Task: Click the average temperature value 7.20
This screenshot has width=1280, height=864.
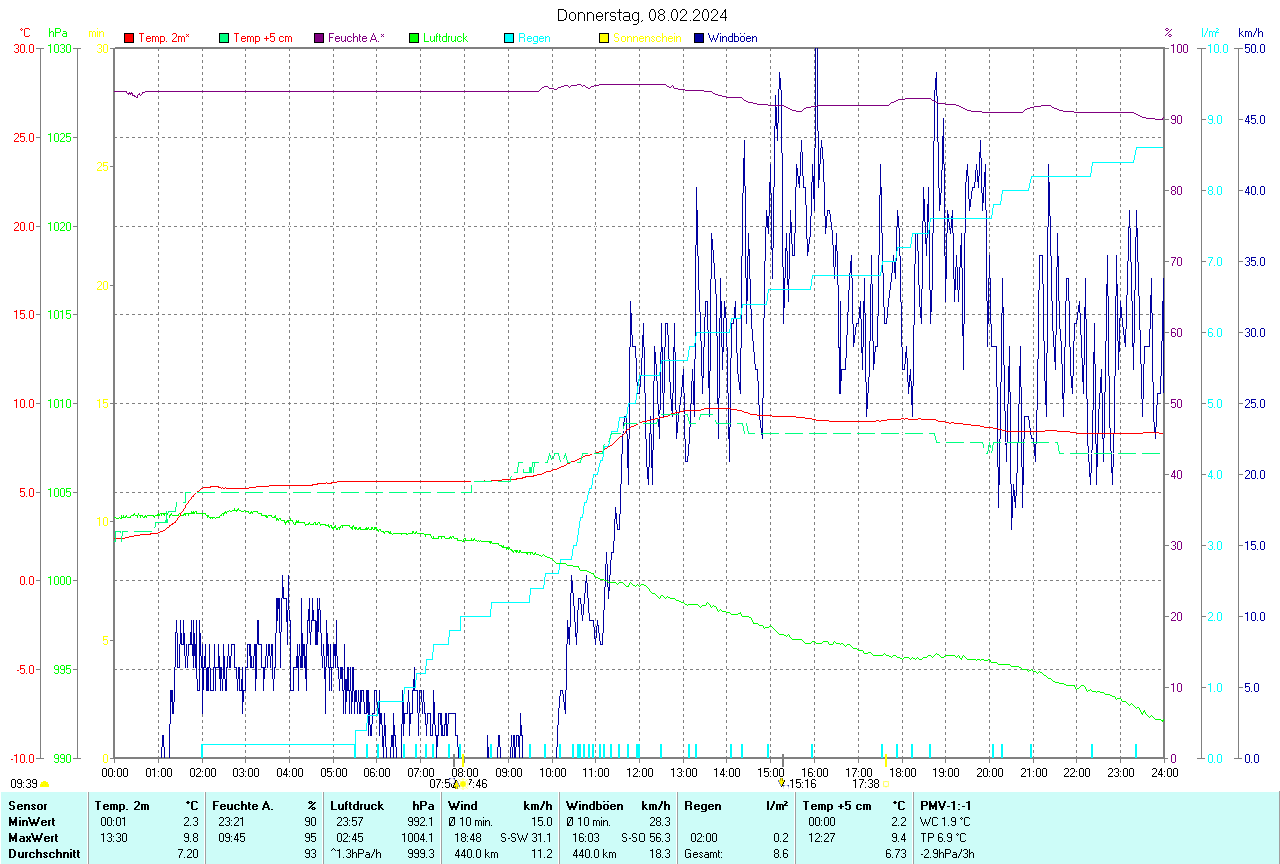Action: click(189, 854)
